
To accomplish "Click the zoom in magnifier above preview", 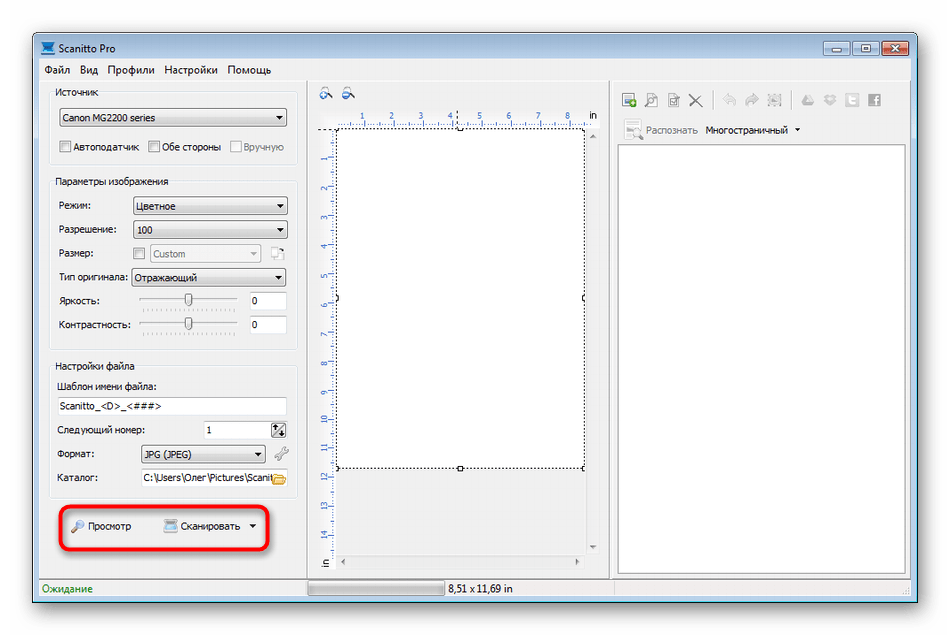I will [326, 94].
